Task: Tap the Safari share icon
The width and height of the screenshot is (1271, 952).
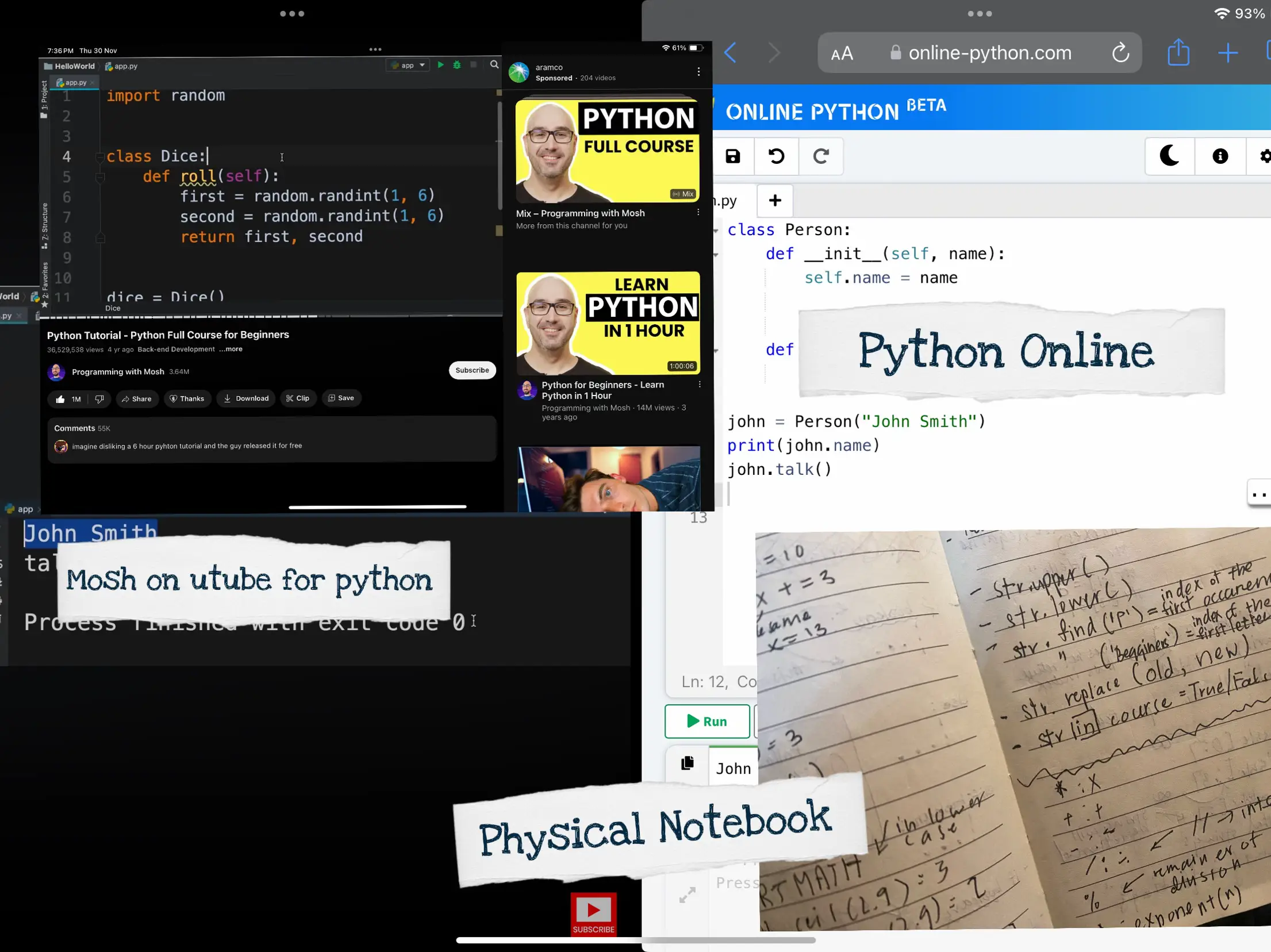Action: [1178, 53]
